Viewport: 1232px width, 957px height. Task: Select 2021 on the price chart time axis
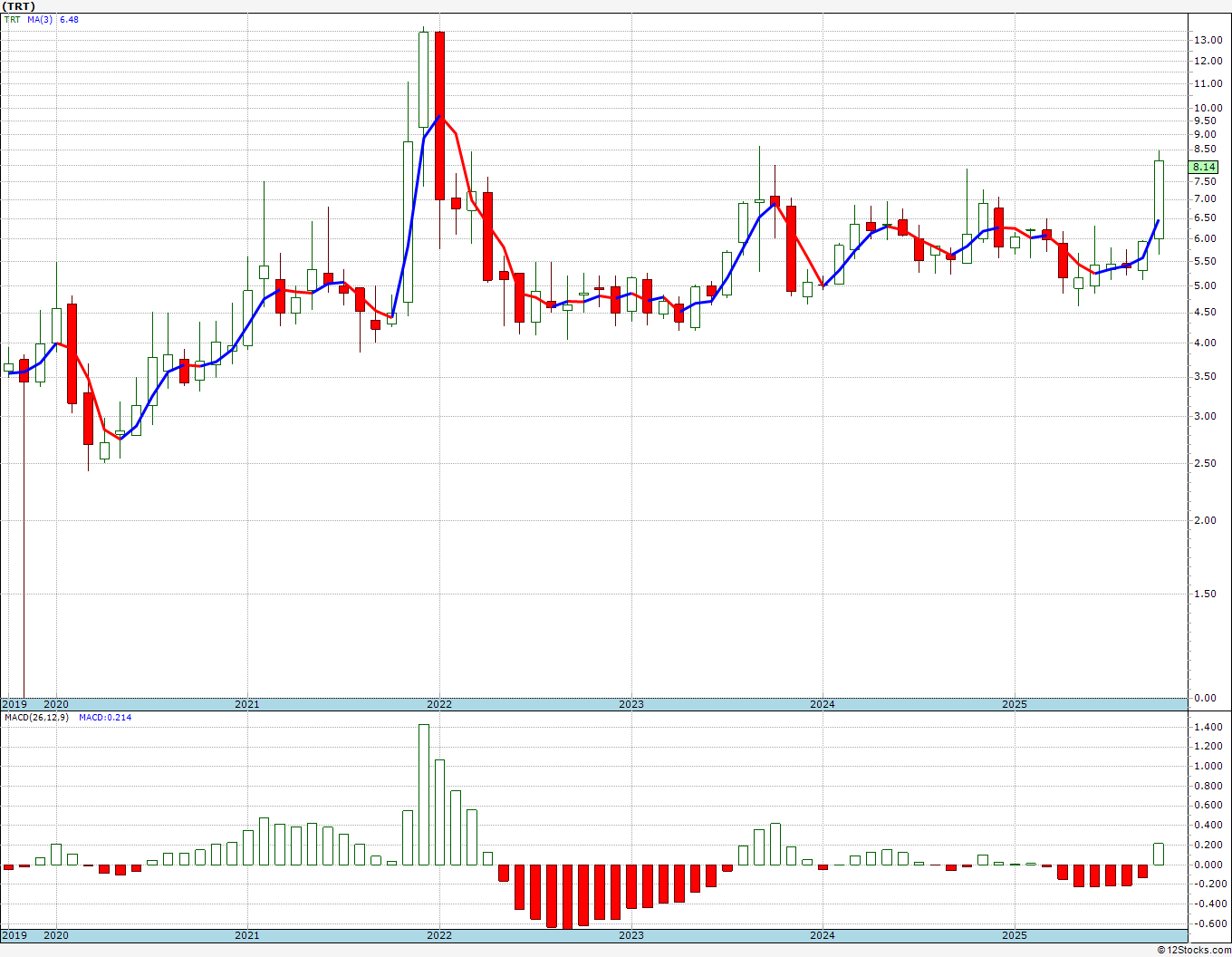[x=247, y=704]
